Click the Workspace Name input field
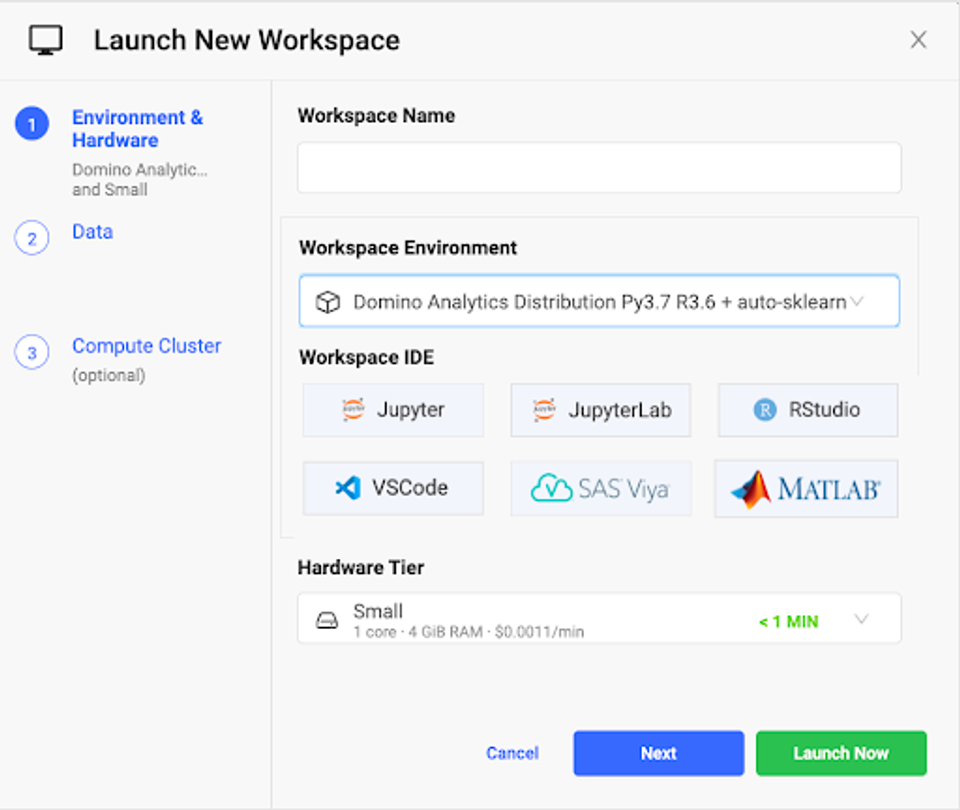The image size is (960, 810). tap(599, 168)
